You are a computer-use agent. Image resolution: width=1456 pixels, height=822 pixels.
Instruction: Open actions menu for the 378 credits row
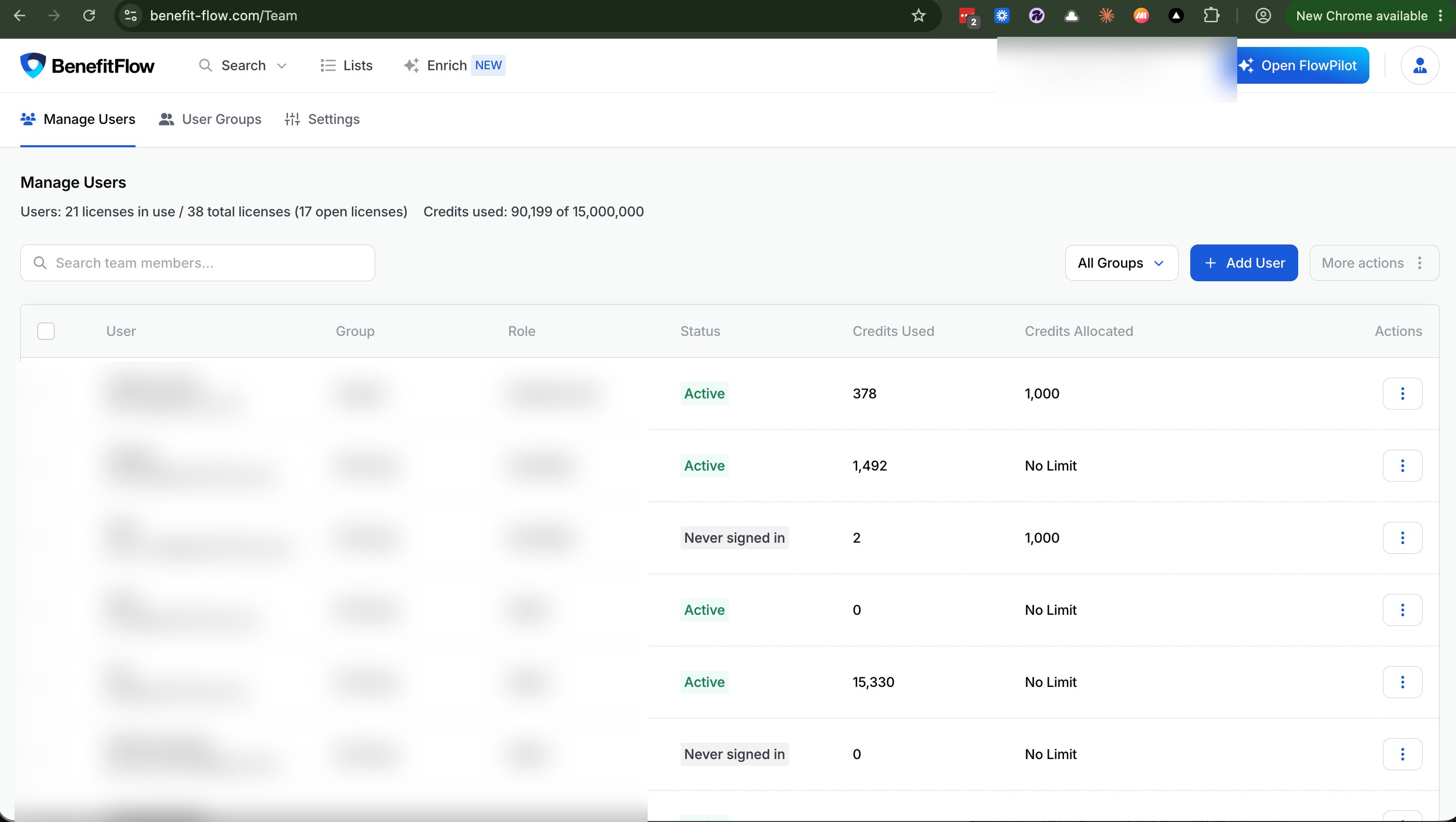(x=1402, y=394)
